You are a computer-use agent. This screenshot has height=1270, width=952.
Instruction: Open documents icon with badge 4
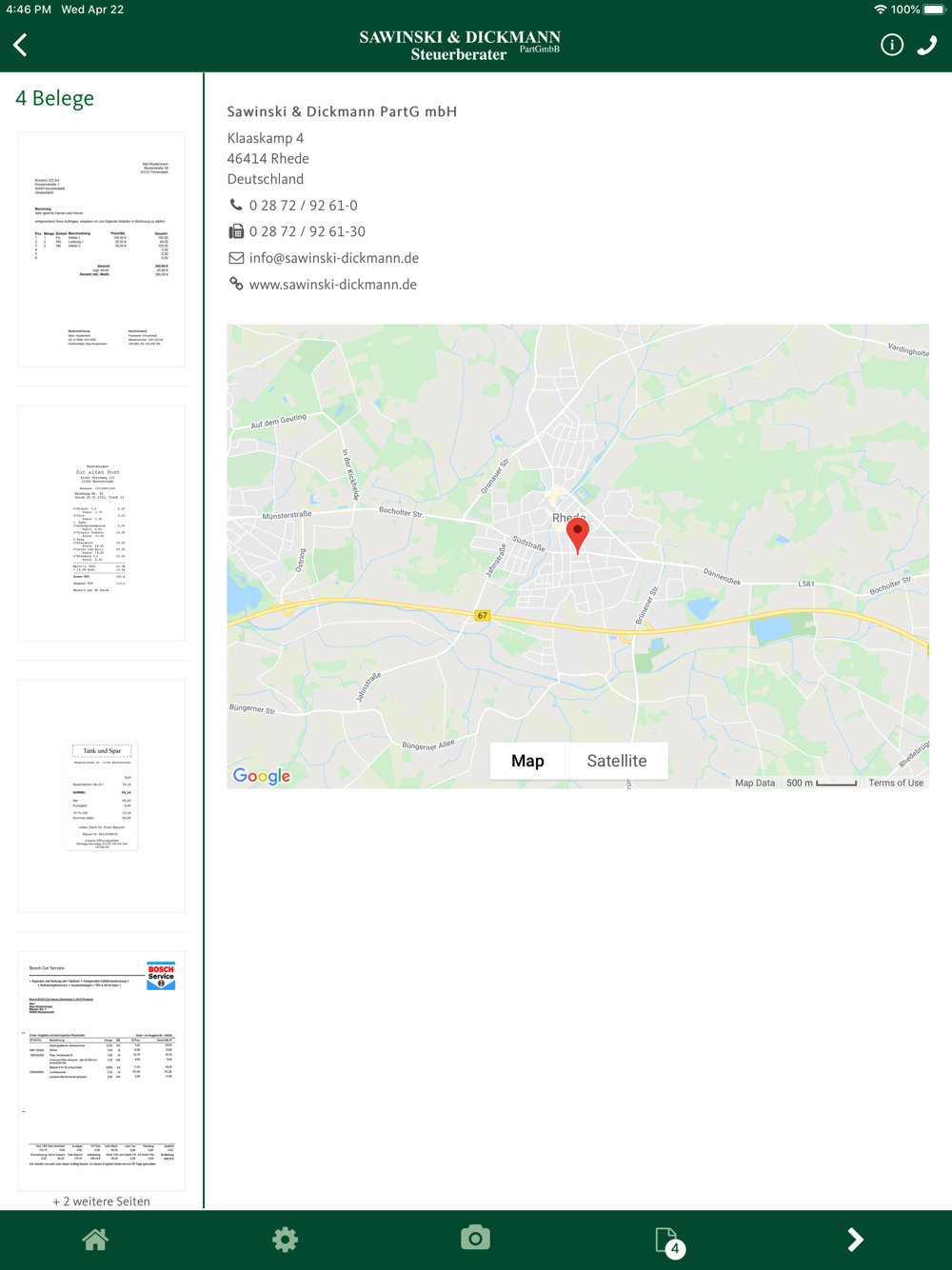(x=669, y=1241)
